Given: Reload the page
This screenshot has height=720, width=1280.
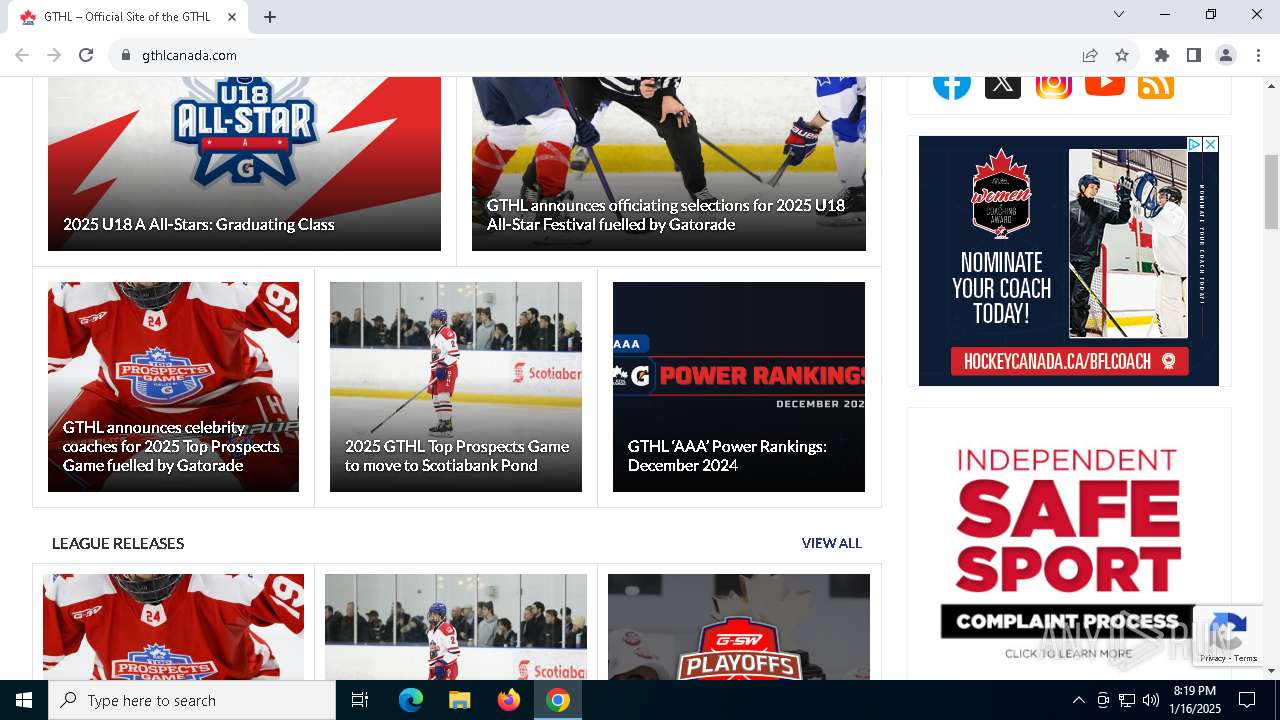Looking at the screenshot, I should (86, 55).
